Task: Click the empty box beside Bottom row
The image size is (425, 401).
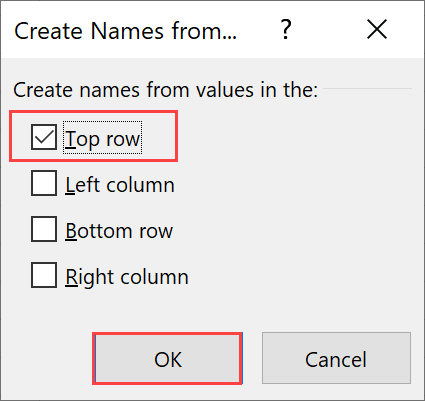Action: [x=44, y=229]
